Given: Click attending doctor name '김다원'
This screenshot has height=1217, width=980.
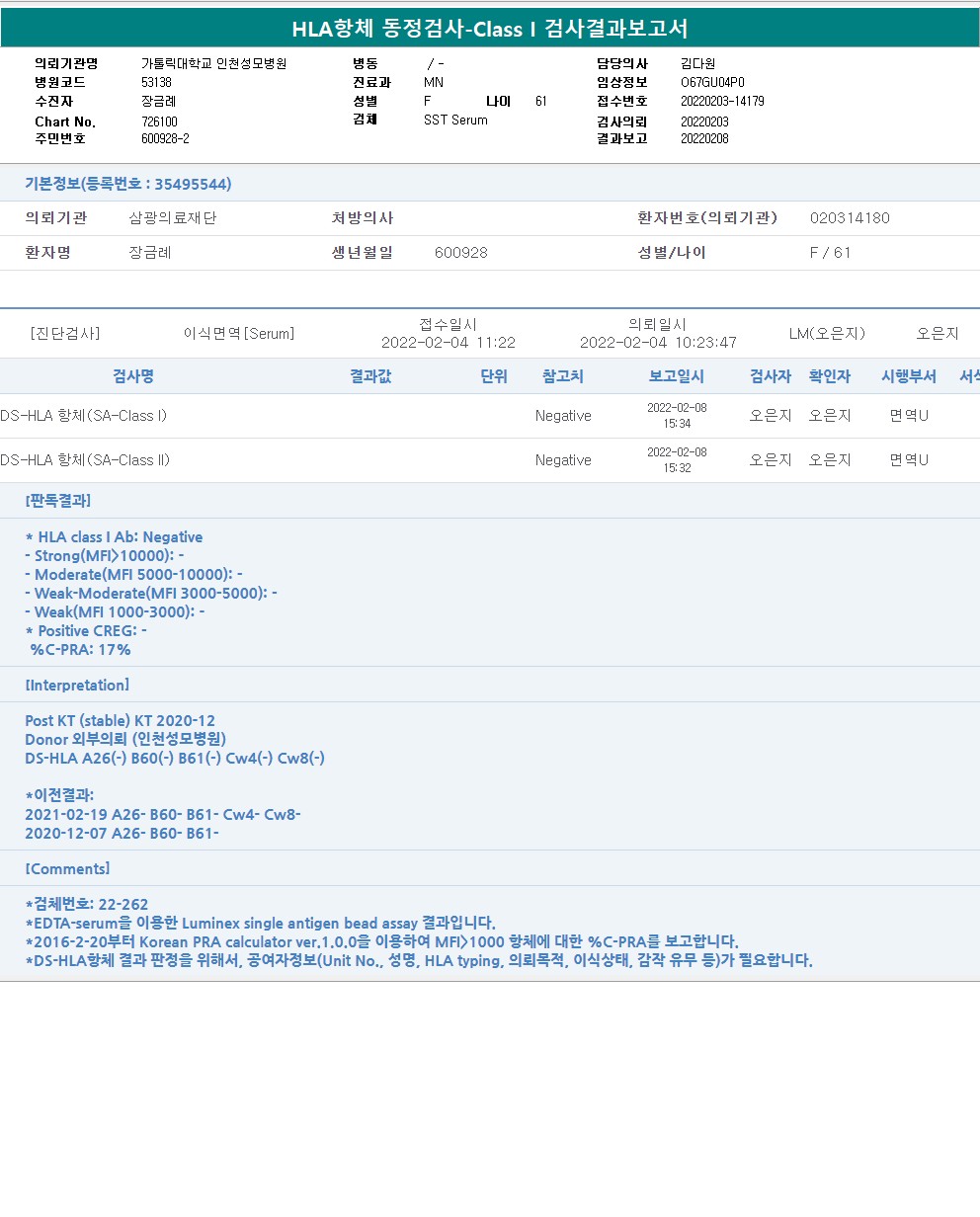Looking at the screenshot, I should pos(697,63).
